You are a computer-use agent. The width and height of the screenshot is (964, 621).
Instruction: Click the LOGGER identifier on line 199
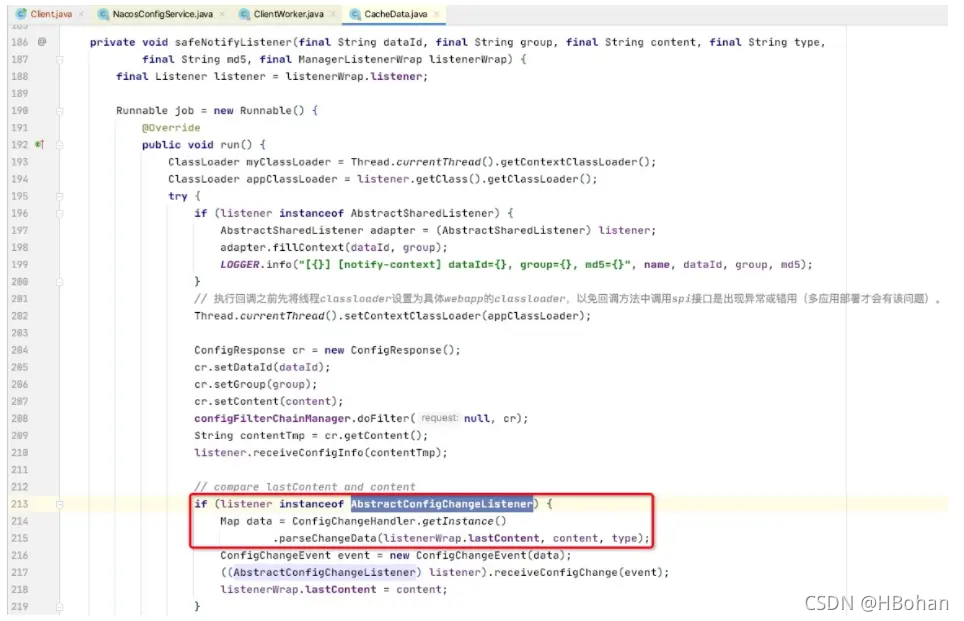pos(240,264)
